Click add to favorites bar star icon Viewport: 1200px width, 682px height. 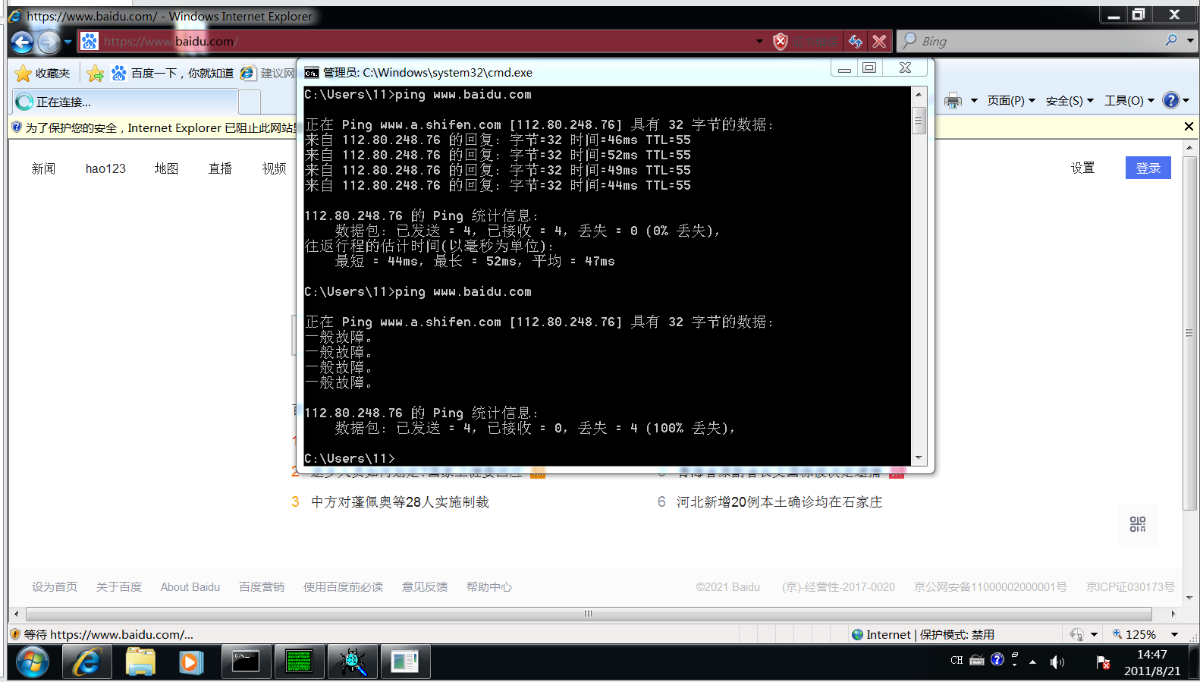pyautogui.click(x=95, y=73)
